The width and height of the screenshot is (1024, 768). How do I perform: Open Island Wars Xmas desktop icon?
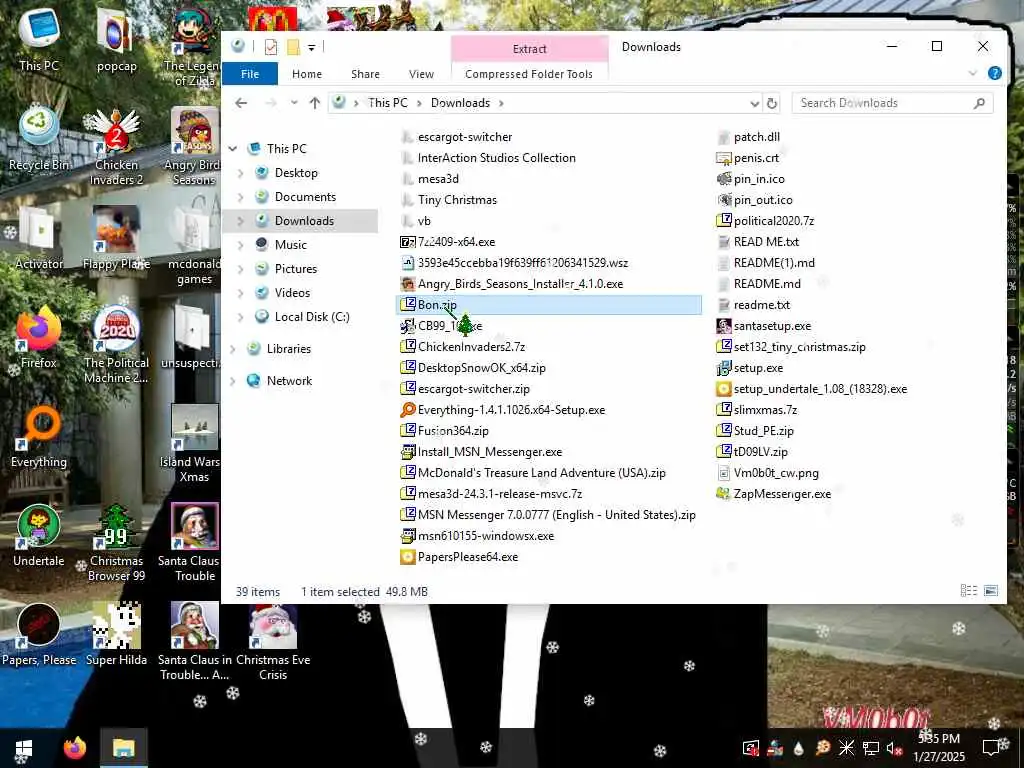click(194, 444)
